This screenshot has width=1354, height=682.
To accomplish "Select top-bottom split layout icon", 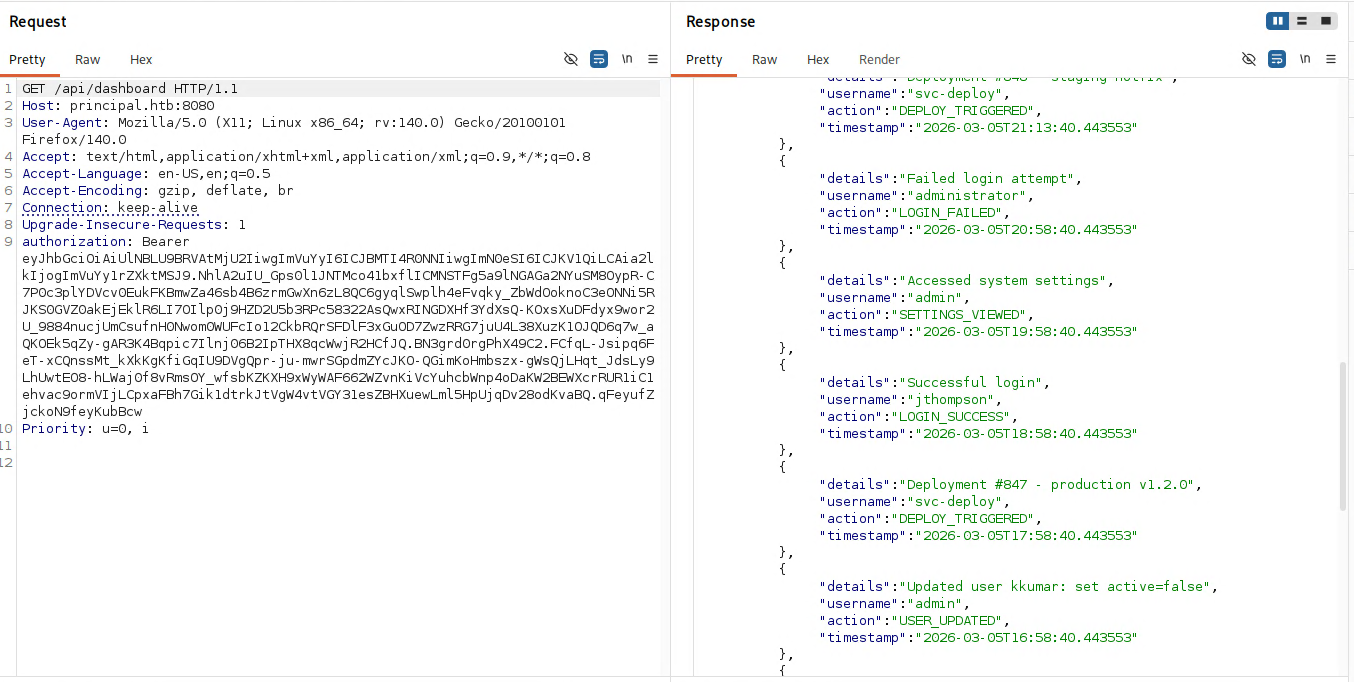I will click(1301, 21).
